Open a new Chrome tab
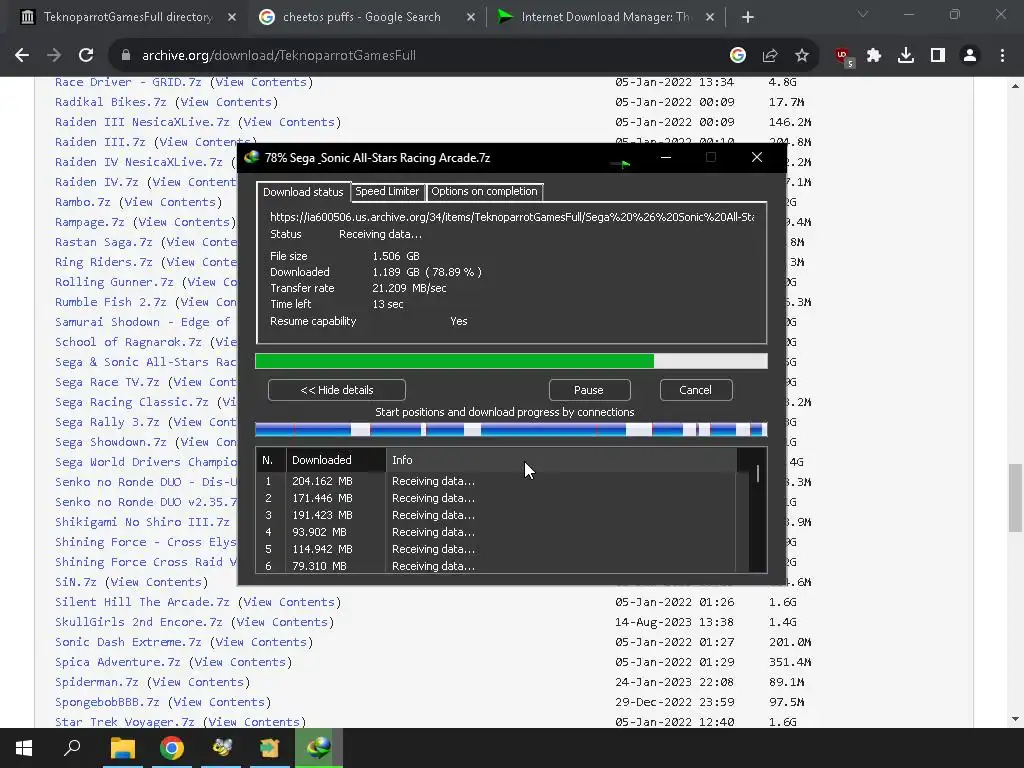This screenshot has width=1024, height=768. coord(748,17)
